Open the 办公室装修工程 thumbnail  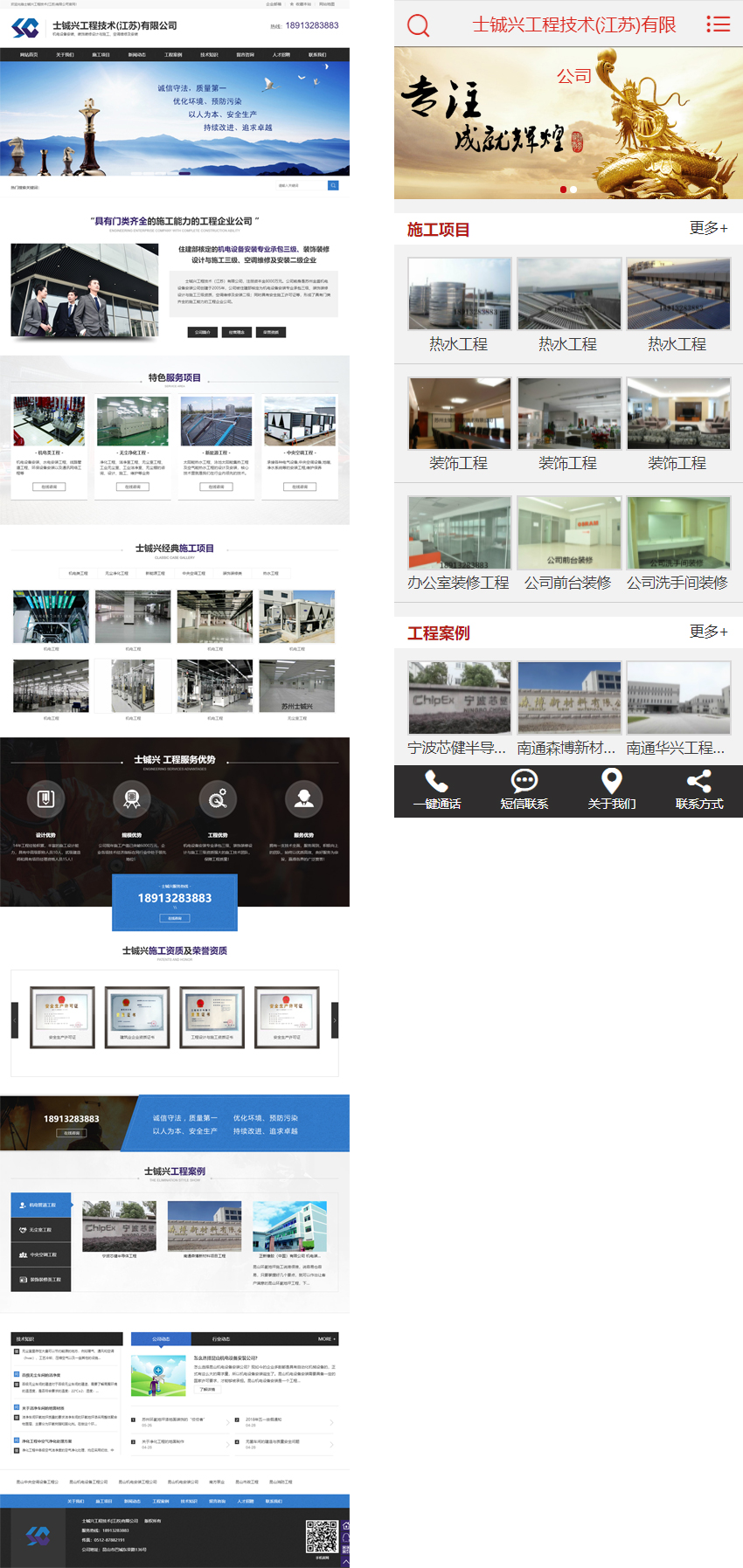click(x=459, y=533)
